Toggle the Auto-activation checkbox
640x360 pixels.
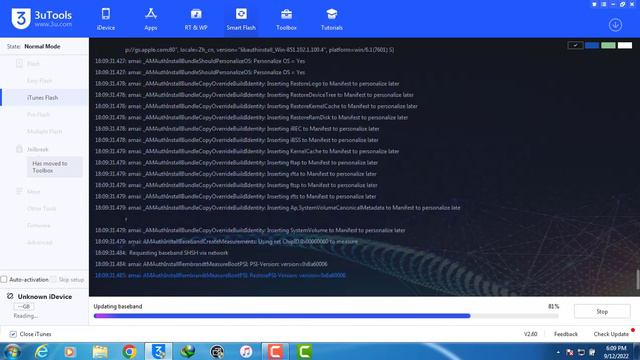(x=4, y=280)
